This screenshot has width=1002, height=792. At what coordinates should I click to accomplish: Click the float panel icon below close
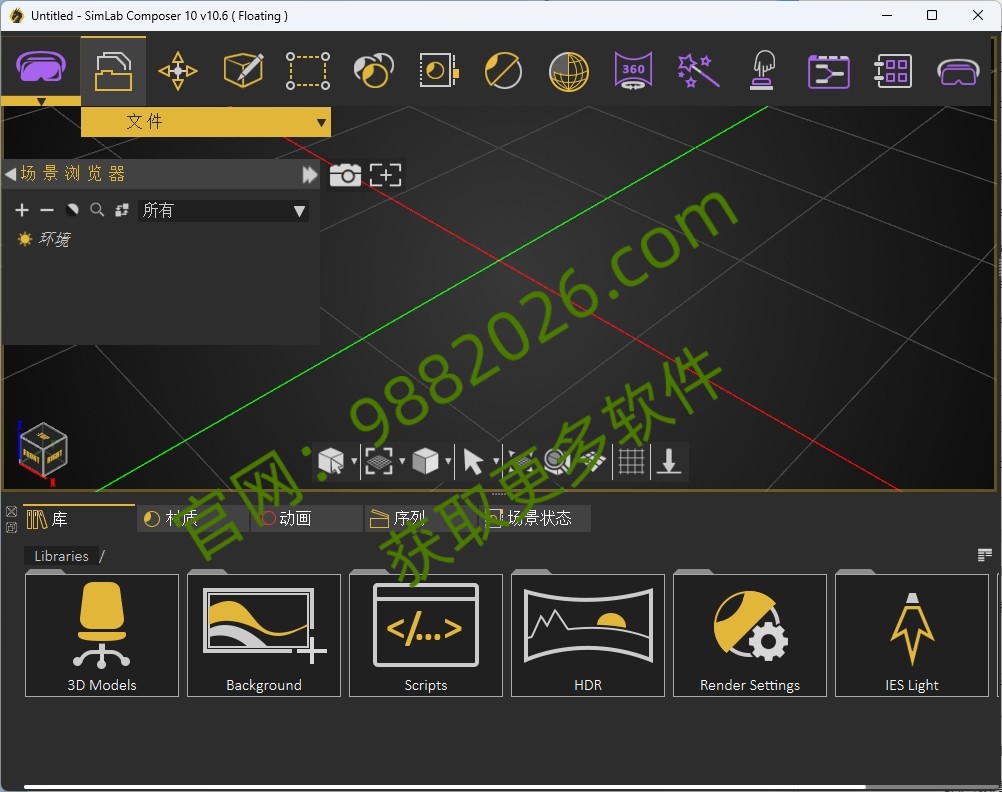(x=11, y=527)
